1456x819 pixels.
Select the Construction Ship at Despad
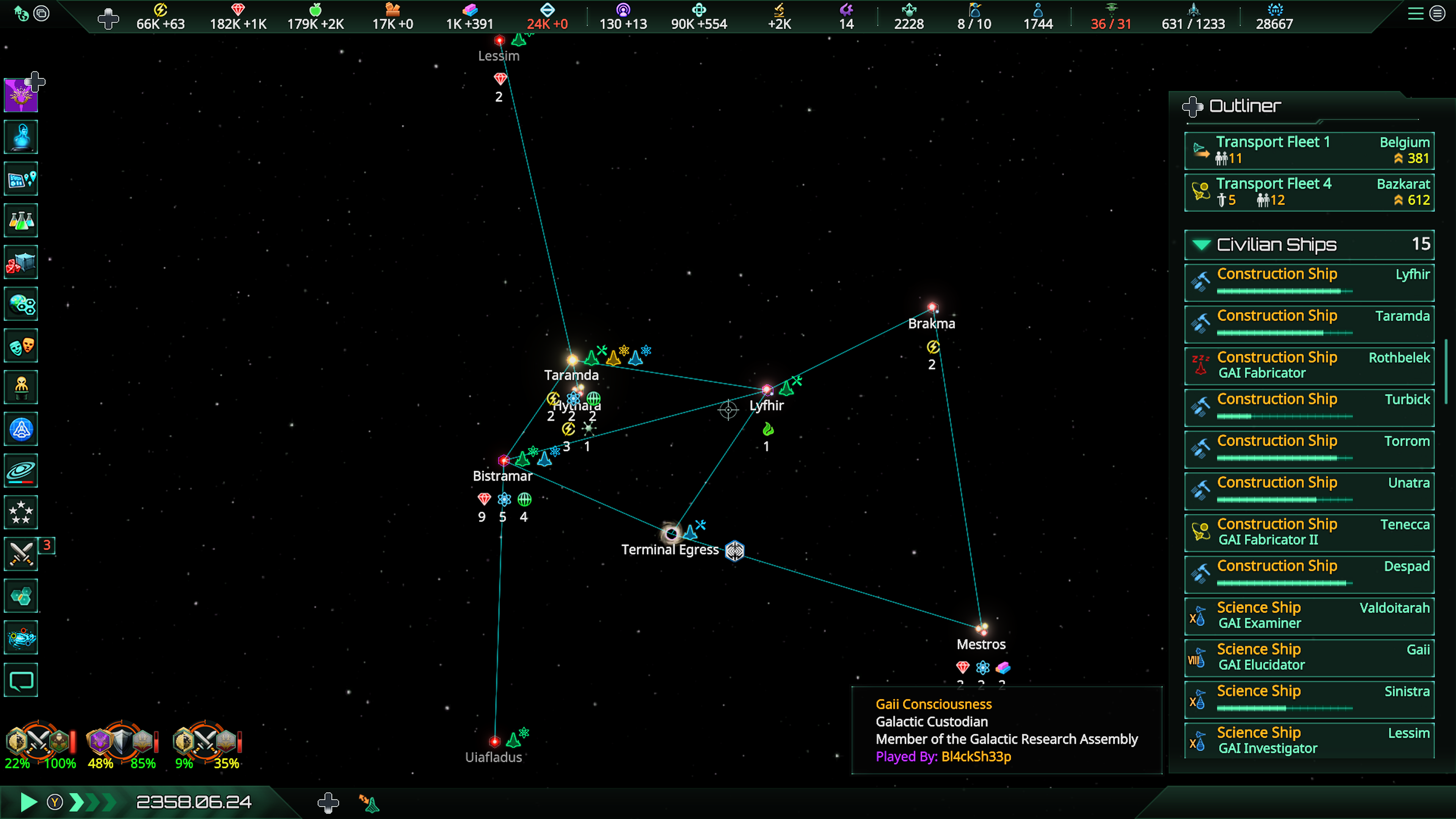(x=1309, y=575)
